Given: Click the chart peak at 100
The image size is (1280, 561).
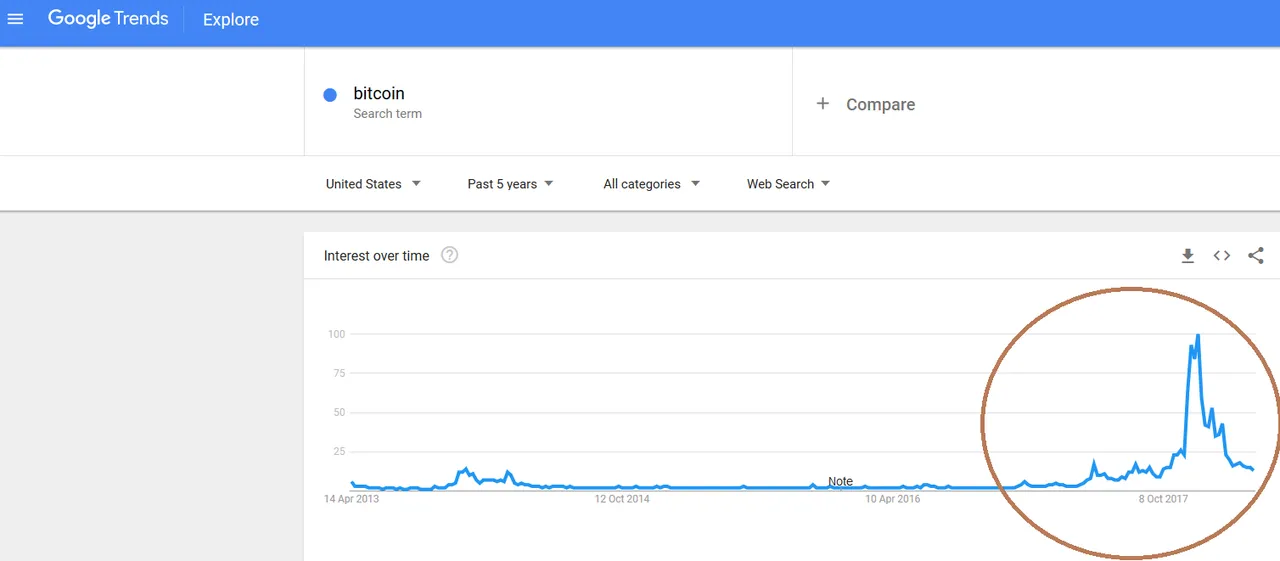Looking at the screenshot, I should 1198,336.
